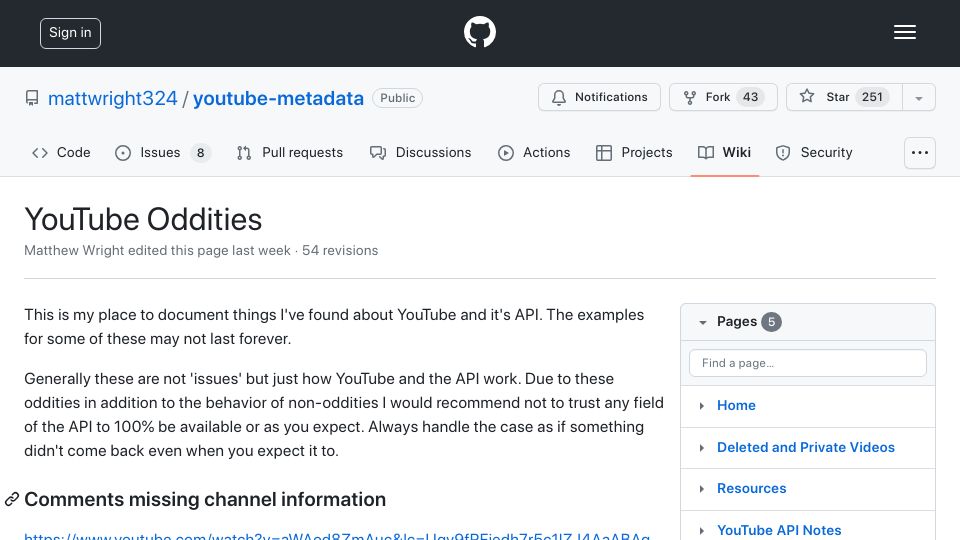The image size is (960, 540).
Task: Go to the Actions tab
Action: [534, 152]
